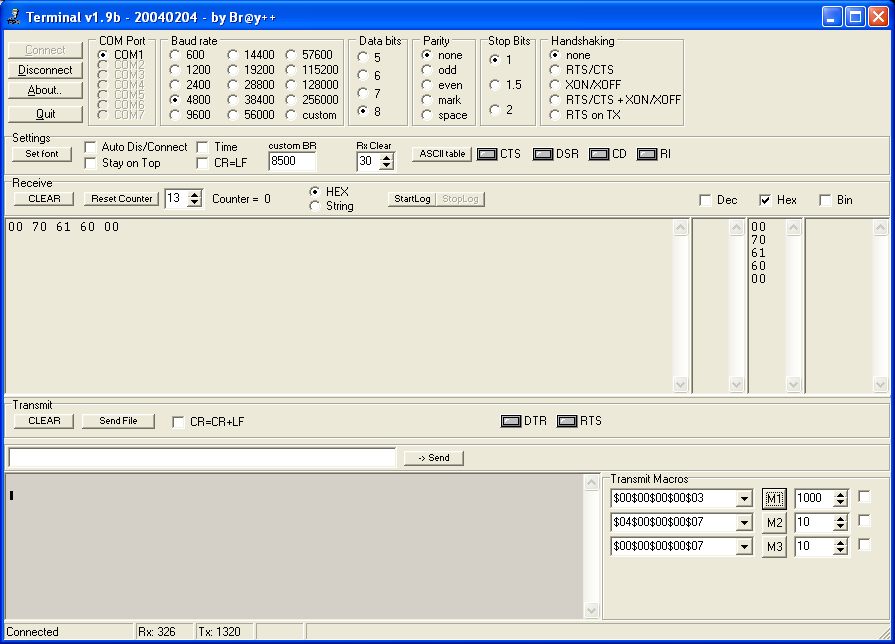Viewport: 895px width, 644px height.
Task: Click the RI status indicator
Action: 647,154
